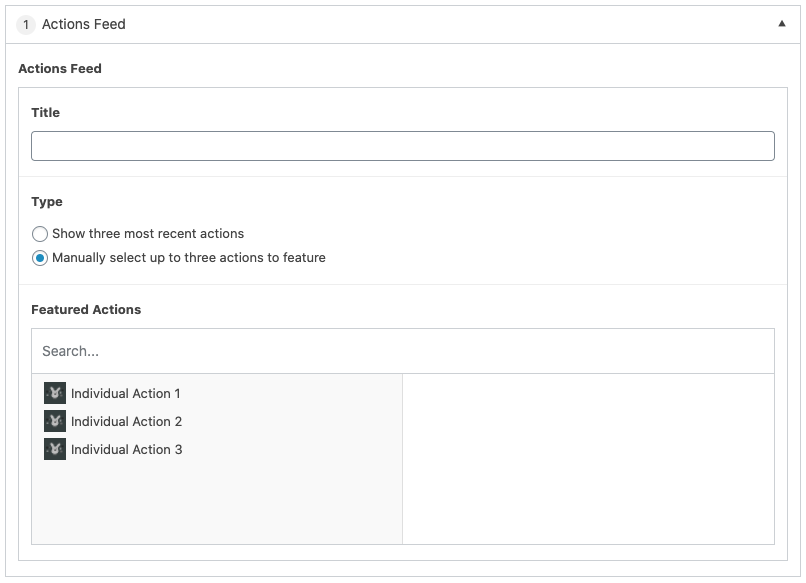This screenshot has height=583, width=806.
Task: Click the Individual Action 3 thumbnail icon
Action: (x=55, y=449)
